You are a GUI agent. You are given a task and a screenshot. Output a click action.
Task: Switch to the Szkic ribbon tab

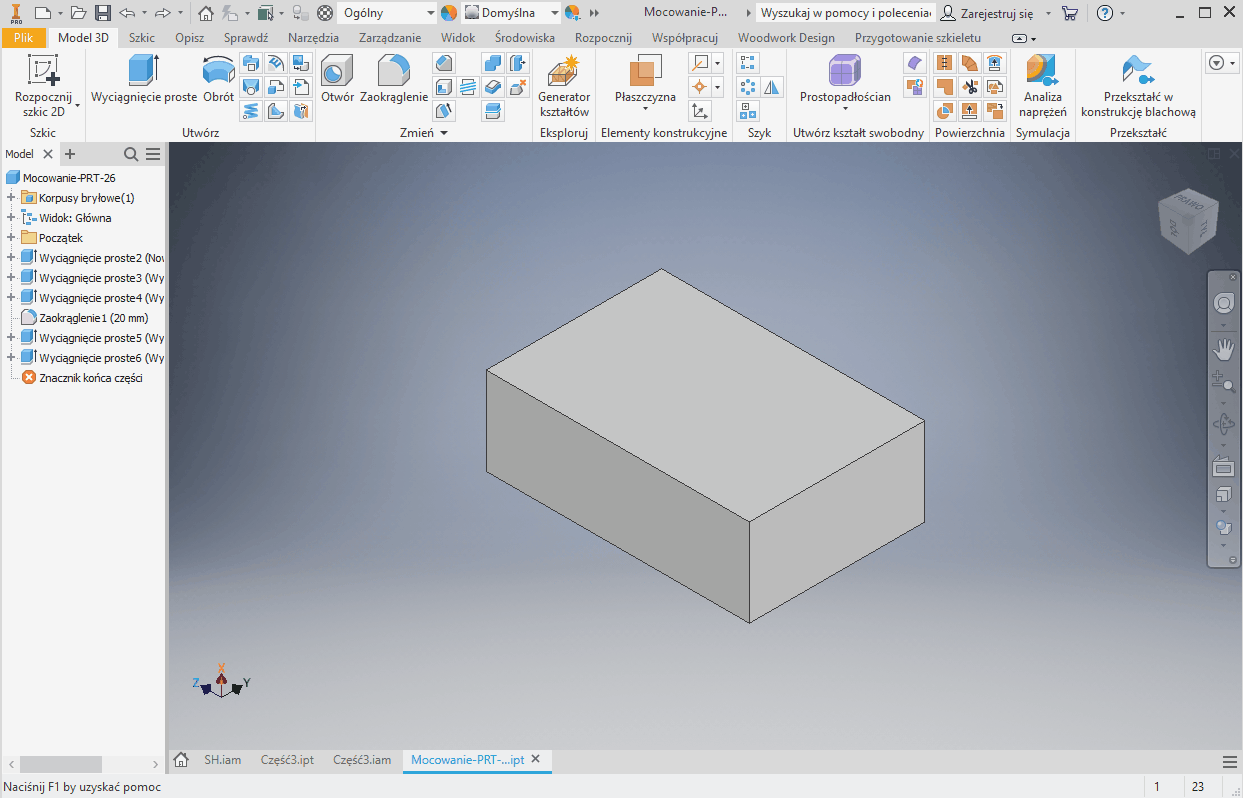(x=141, y=38)
